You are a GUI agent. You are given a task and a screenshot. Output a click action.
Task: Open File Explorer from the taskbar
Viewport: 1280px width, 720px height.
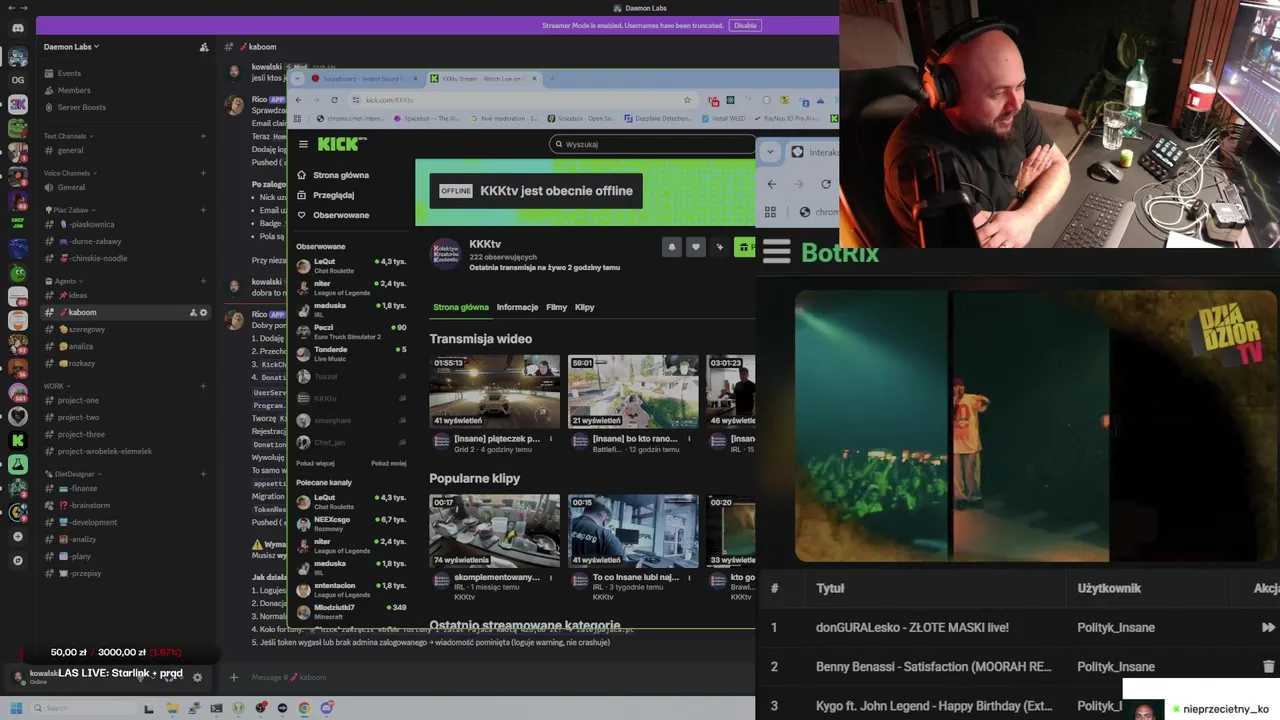tap(172, 708)
